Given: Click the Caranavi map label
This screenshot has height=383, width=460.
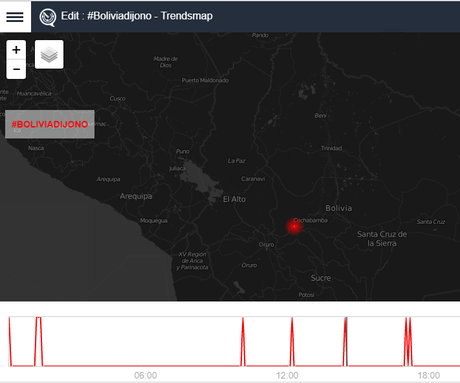Looking at the screenshot, I should coord(253,179).
